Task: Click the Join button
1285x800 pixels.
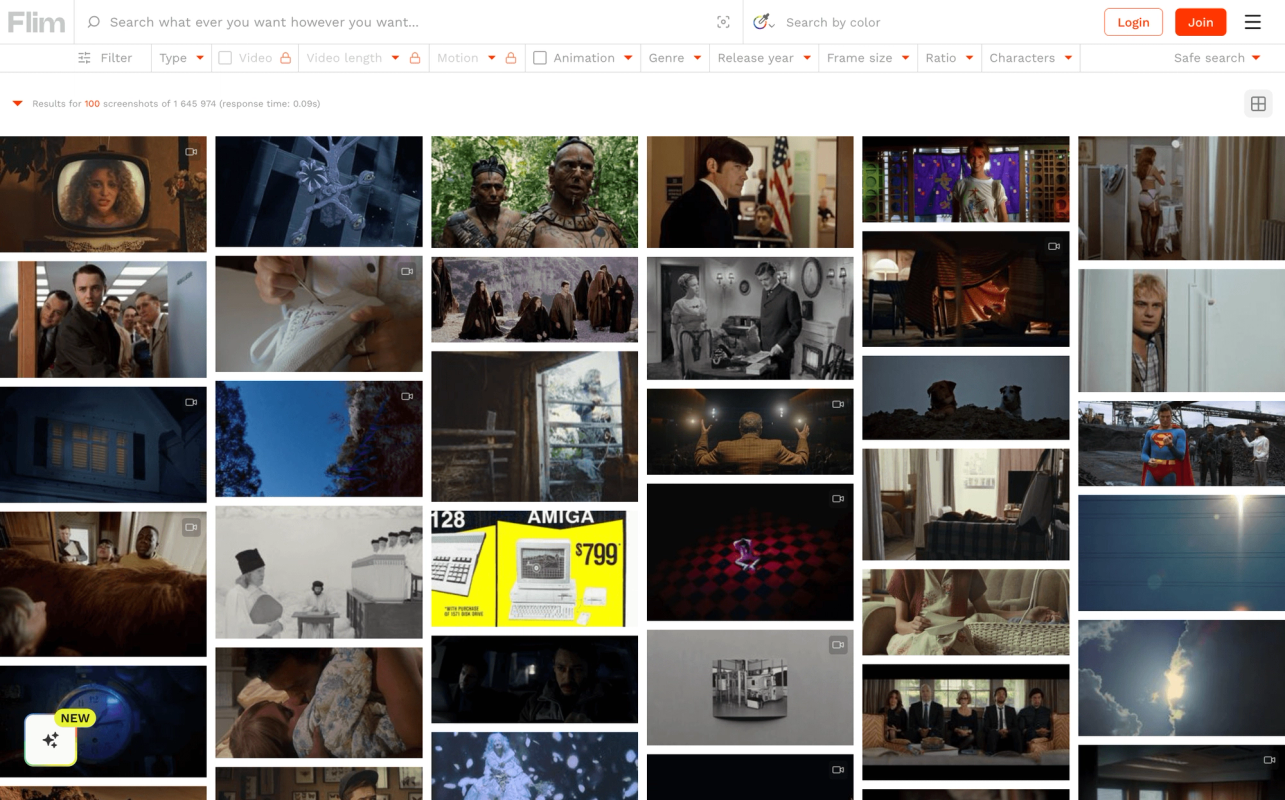Action: tap(1200, 22)
